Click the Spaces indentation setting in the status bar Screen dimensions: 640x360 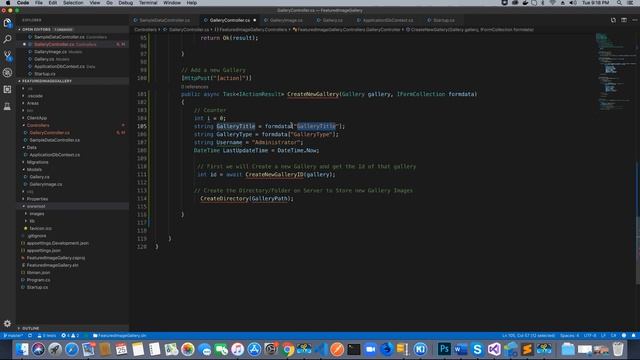[569, 336]
